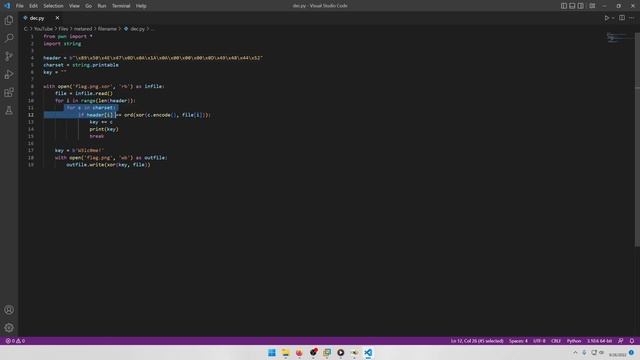Open the Run menu
Screen dimensions: 640x360
[102, 6]
